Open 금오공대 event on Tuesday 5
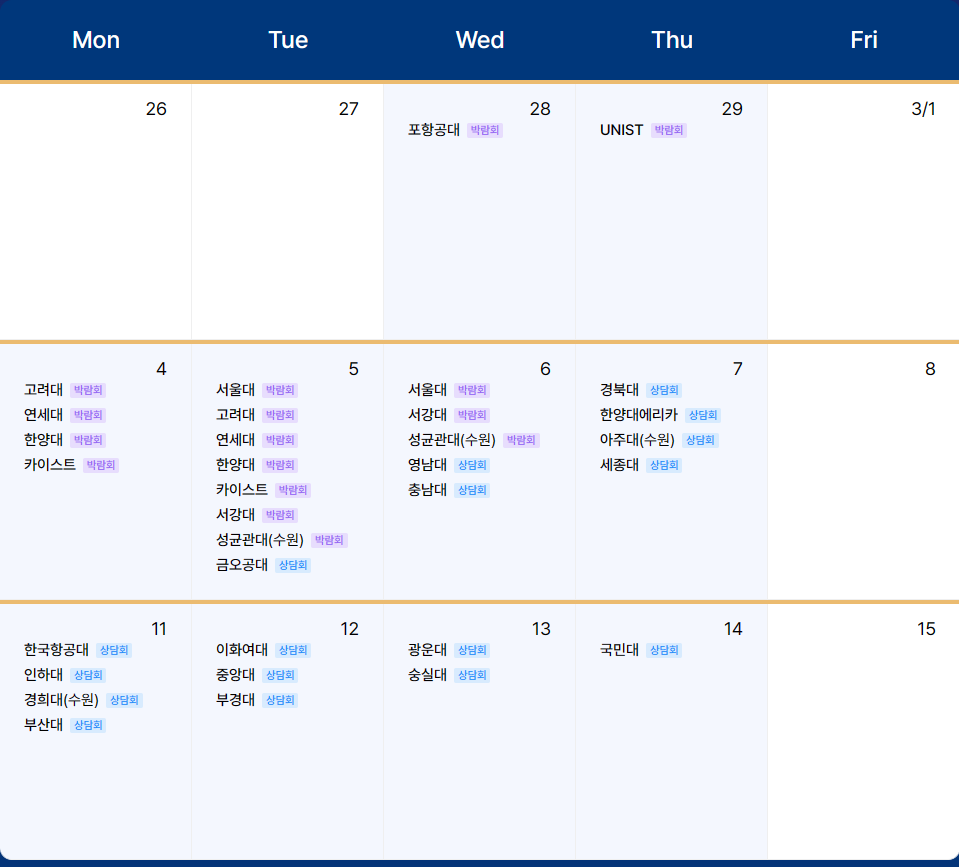Viewport: 959px width, 867px height. coord(242,566)
